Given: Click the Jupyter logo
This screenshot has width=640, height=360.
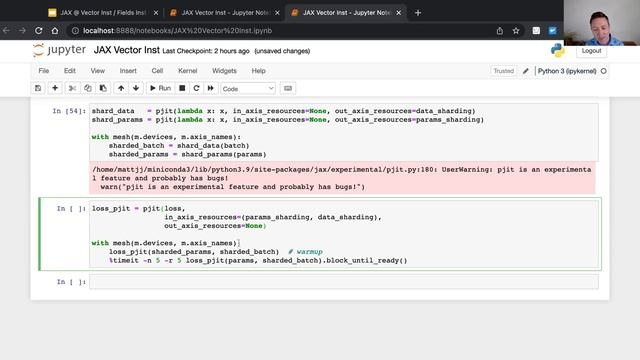Looking at the screenshot, I should coord(60,50).
